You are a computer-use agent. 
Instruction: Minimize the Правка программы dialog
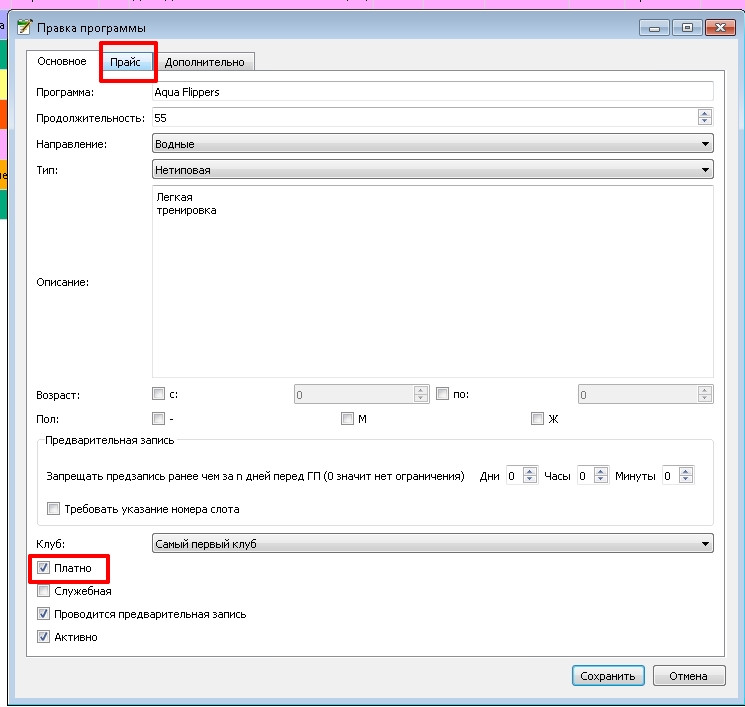click(x=654, y=28)
